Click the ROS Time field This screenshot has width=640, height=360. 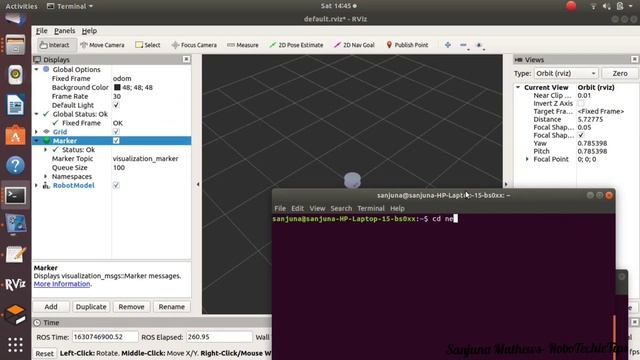pos(105,337)
